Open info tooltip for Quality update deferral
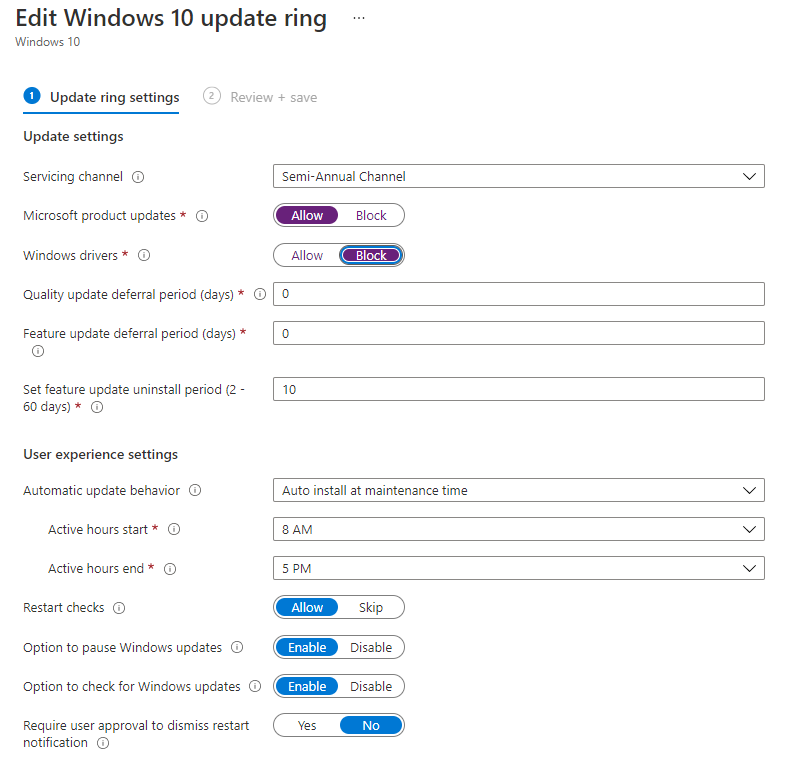Viewport: 807px width, 759px height. pos(260,294)
